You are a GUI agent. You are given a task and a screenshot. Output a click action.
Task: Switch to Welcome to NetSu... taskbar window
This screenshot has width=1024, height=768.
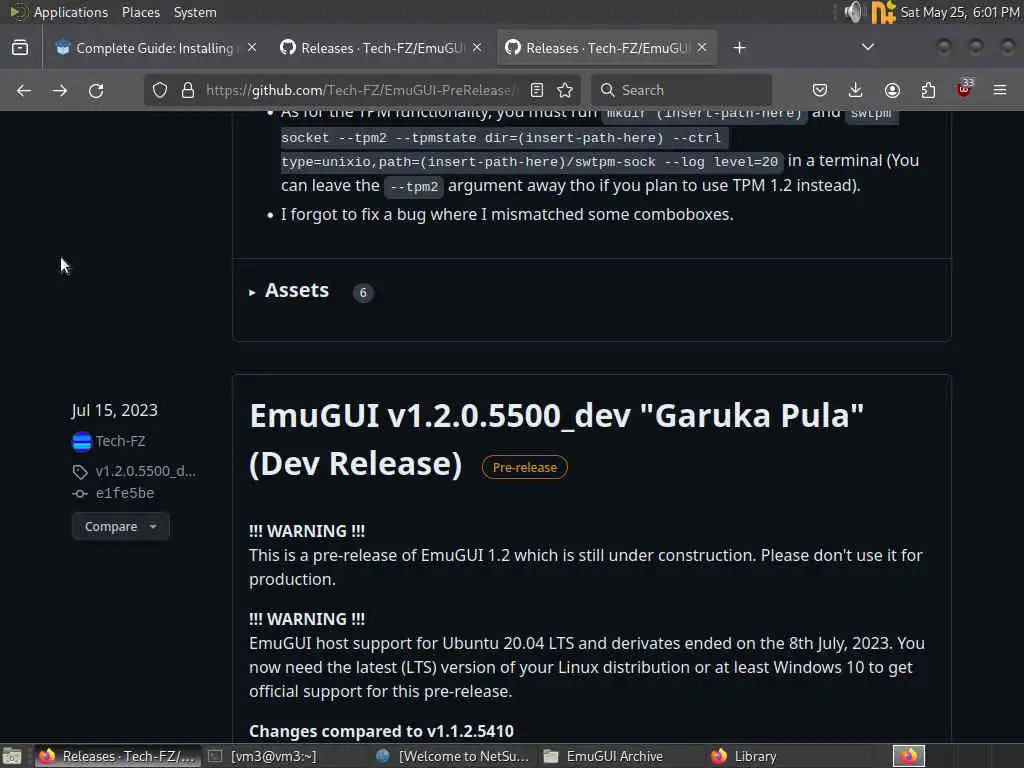(x=453, y=756)
